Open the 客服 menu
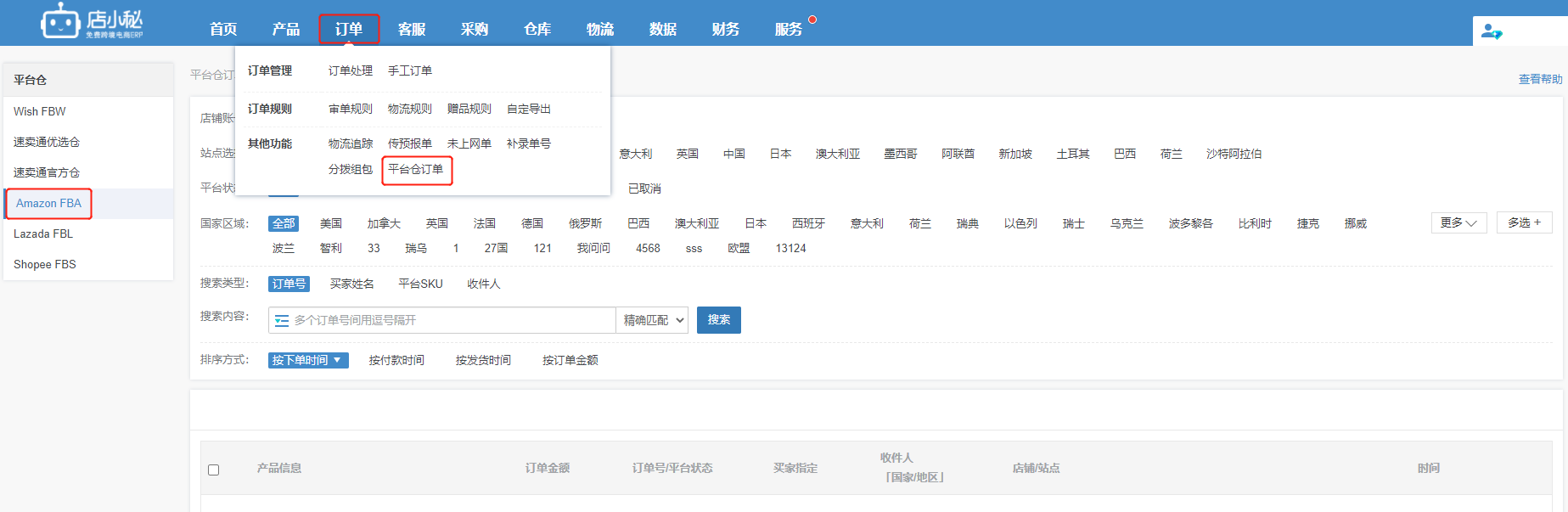1568x512 pixels. click(x=412, y=29)
